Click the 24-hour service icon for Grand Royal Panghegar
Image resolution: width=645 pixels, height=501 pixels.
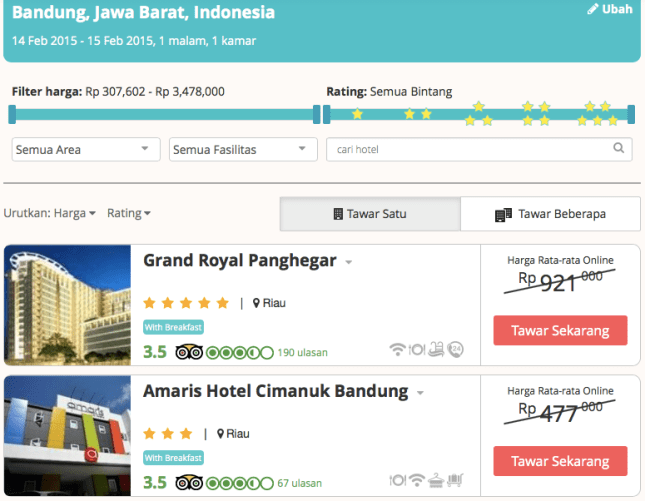tap(455, 350)
